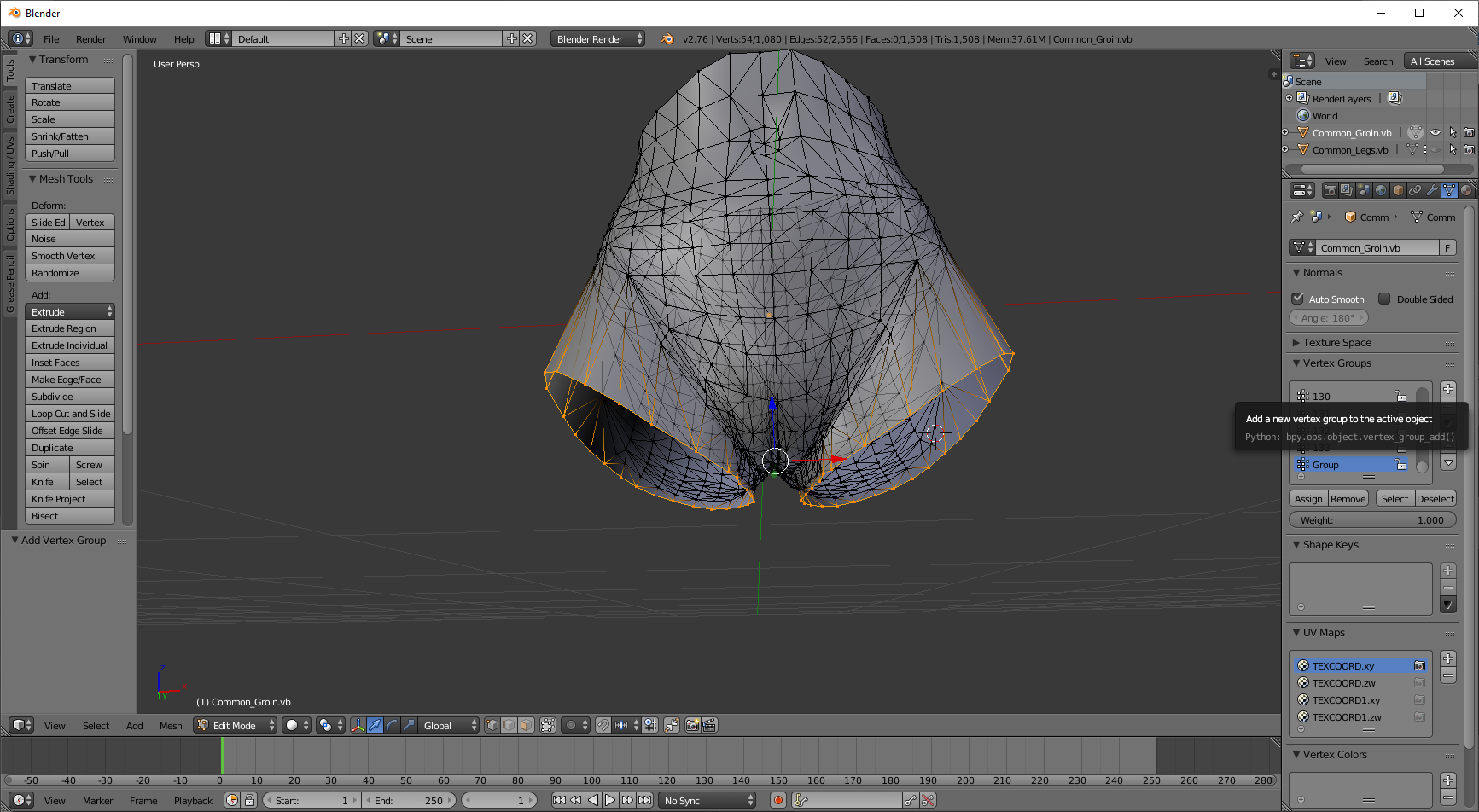Open the Modifiers wrench properties tab
This screenshot has height=812, width=1479.
[x=1432, y=190]
